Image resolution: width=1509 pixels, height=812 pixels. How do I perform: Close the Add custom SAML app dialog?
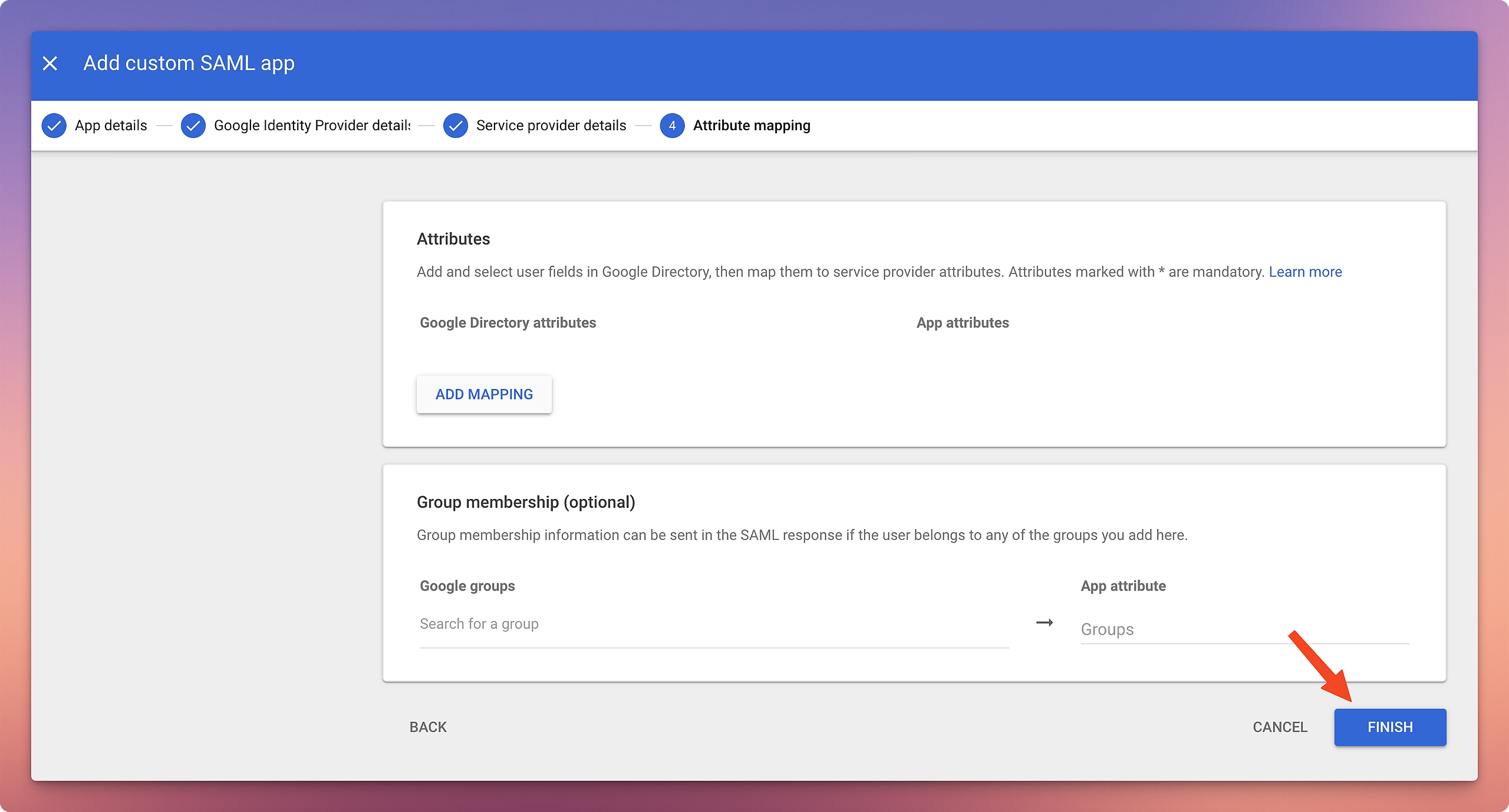click(x=50, y=63)
